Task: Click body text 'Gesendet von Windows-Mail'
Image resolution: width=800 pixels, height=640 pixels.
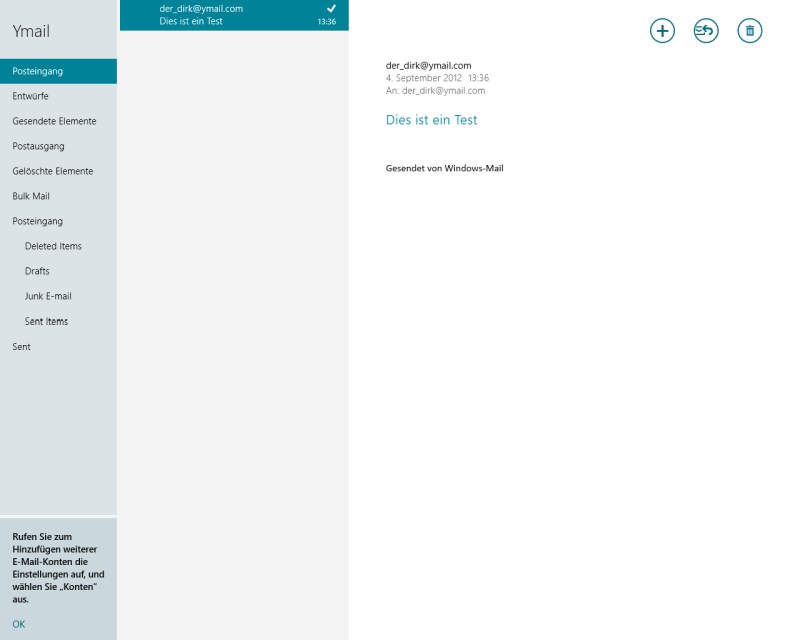Action: tap(444, 168)
